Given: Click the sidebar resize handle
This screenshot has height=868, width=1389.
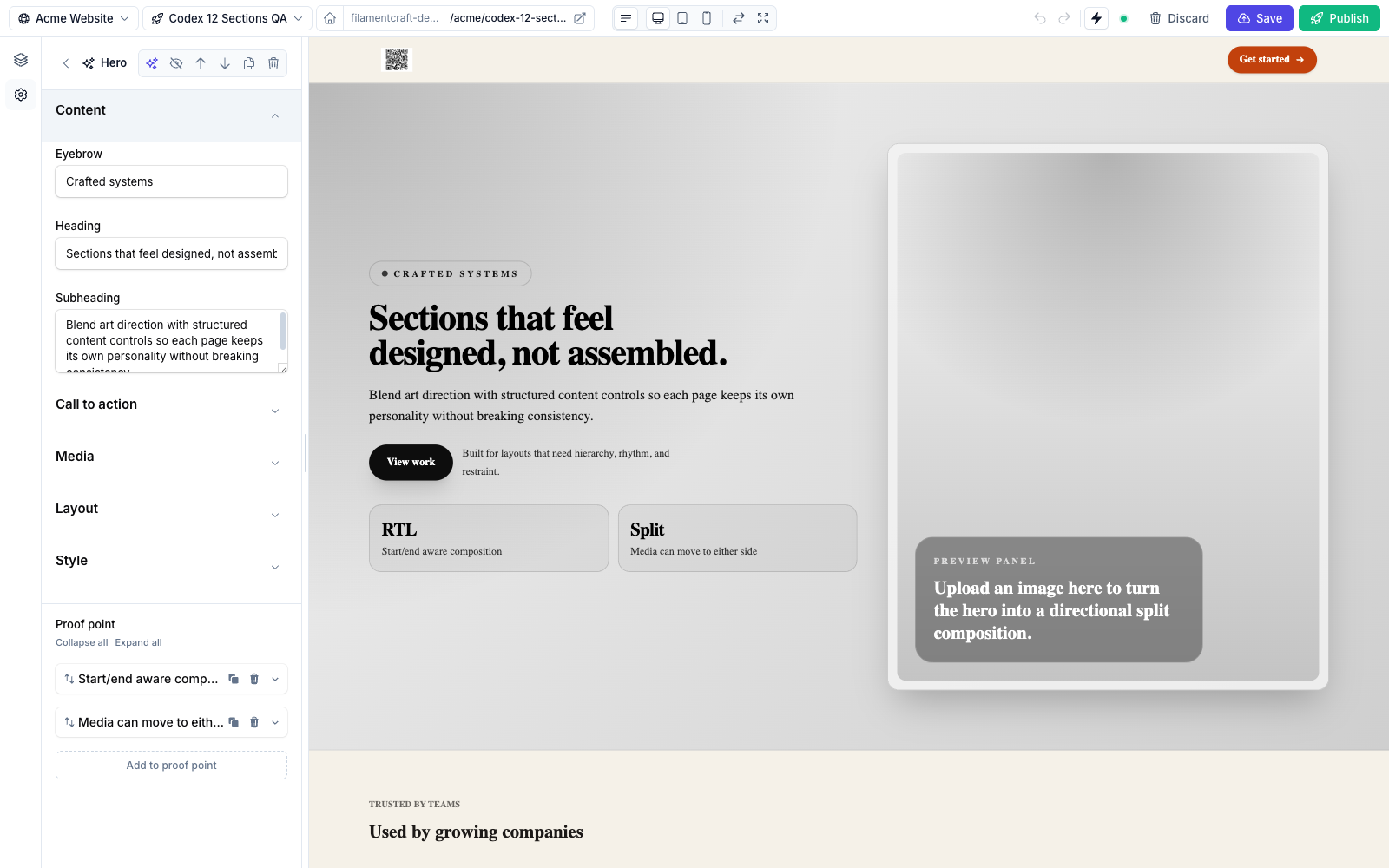Looking at the screenshot, I should [306, 453].
